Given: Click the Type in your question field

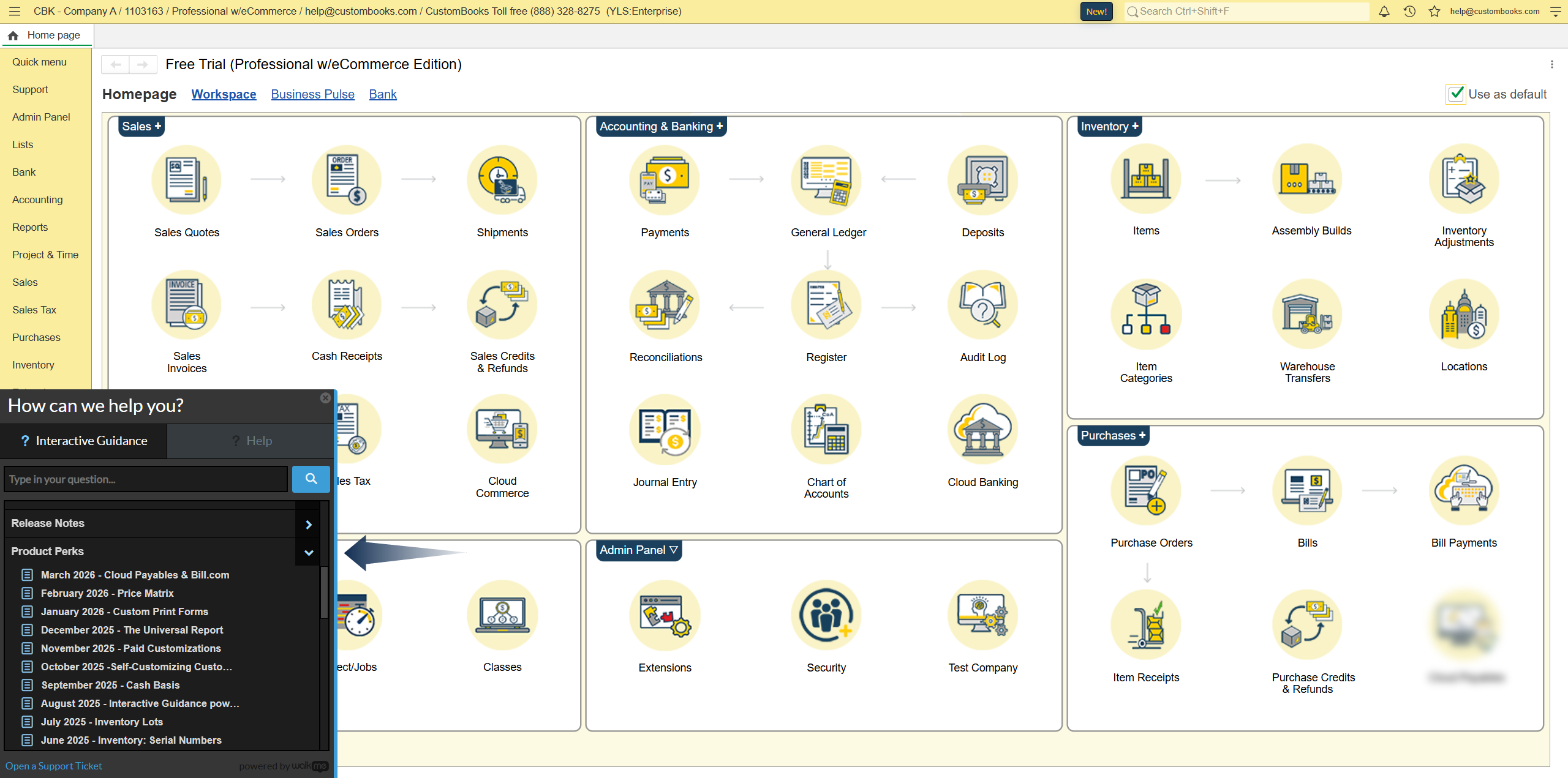Looking at the screenshot, I should pos(146,479).
